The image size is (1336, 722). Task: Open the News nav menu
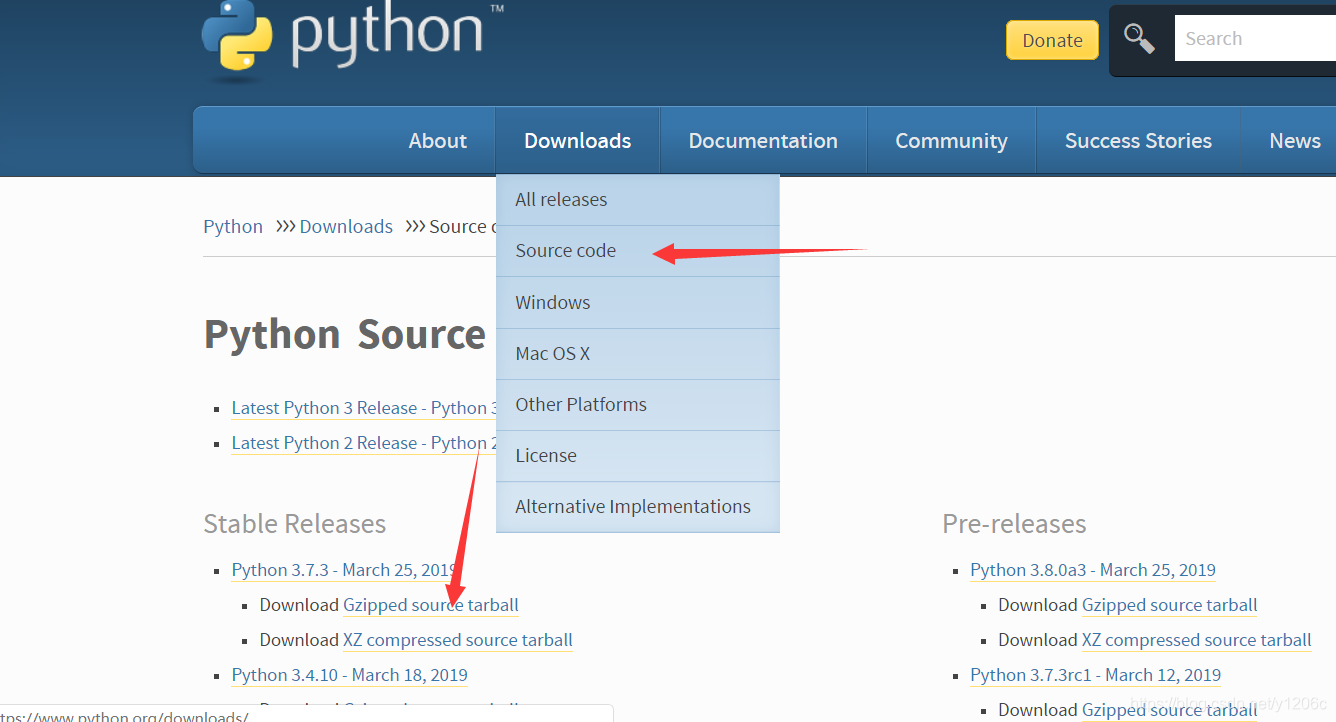[x=1294, y=141]
